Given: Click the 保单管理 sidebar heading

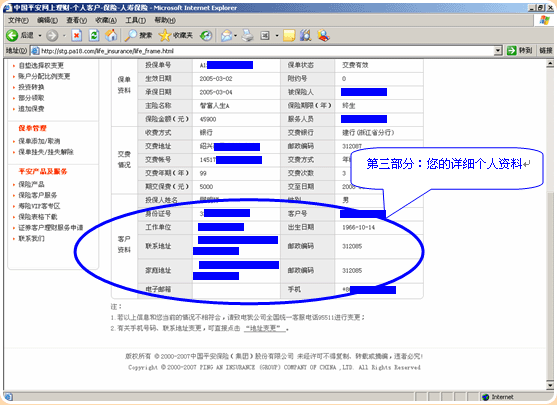Looking at the screenshot, I should (32, 128).
